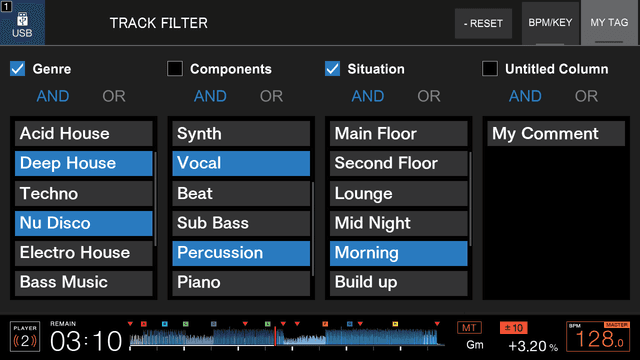Click the MASTER BPM 128.0 display
The height and width of the screenshot is (360, 640).
tap(598, 337)
